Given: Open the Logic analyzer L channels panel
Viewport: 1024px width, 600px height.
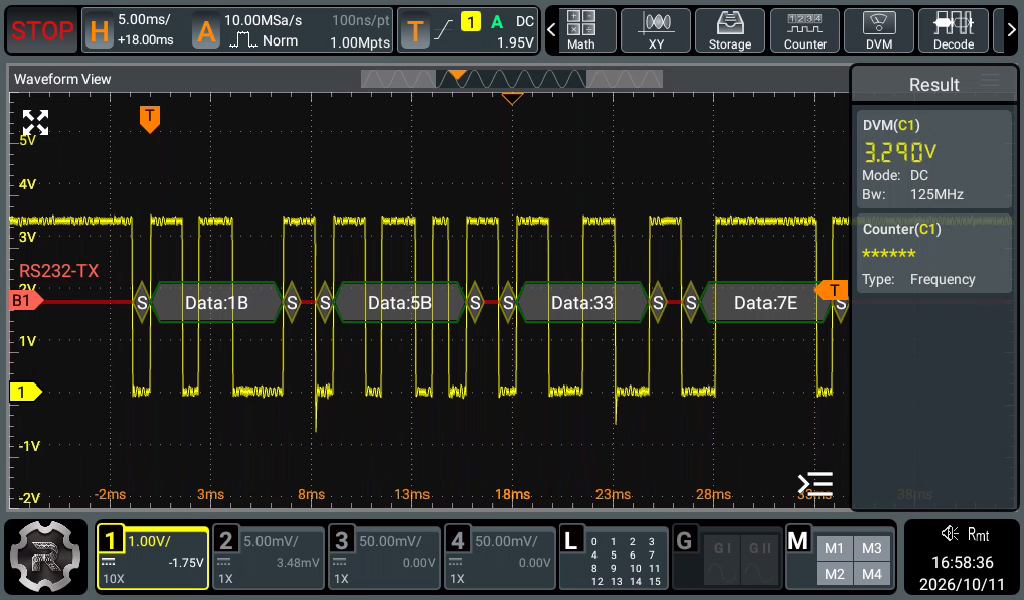Looking at the screenshot, I should pyautogui.click(x=613, y=559).
